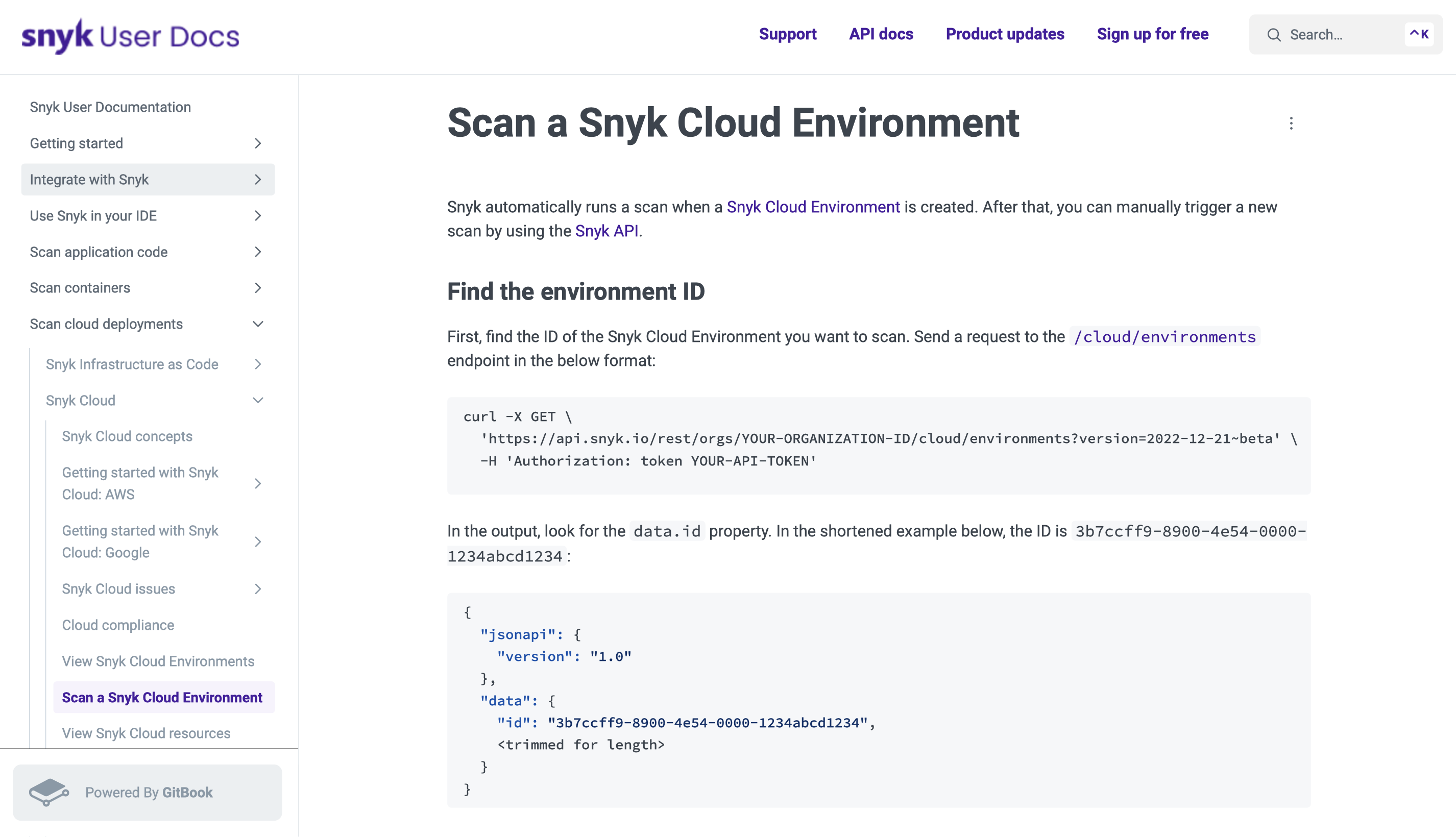Expand the Integrate with Snyk chevron

[257, 180]
